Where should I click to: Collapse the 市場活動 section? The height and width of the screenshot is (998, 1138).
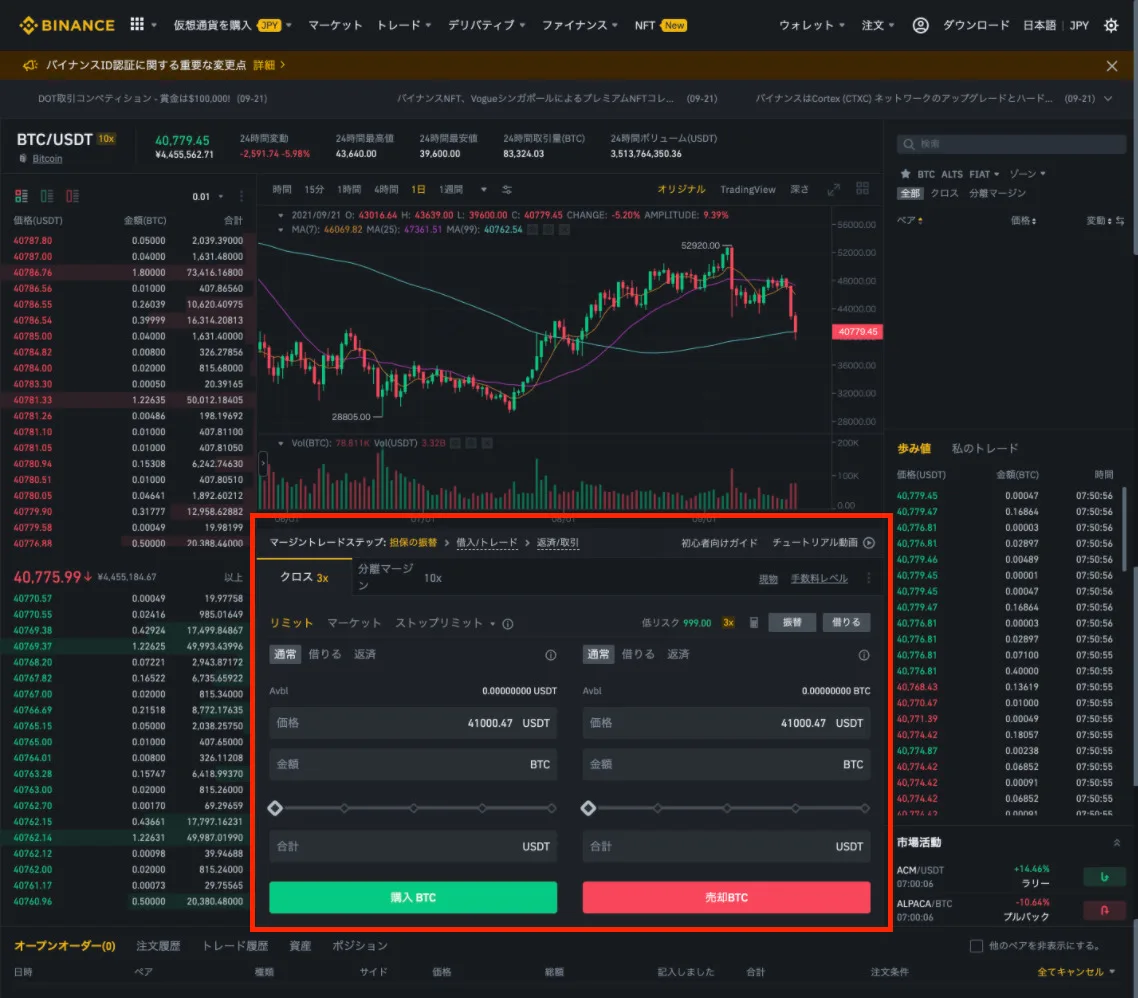pos(1116,843)
